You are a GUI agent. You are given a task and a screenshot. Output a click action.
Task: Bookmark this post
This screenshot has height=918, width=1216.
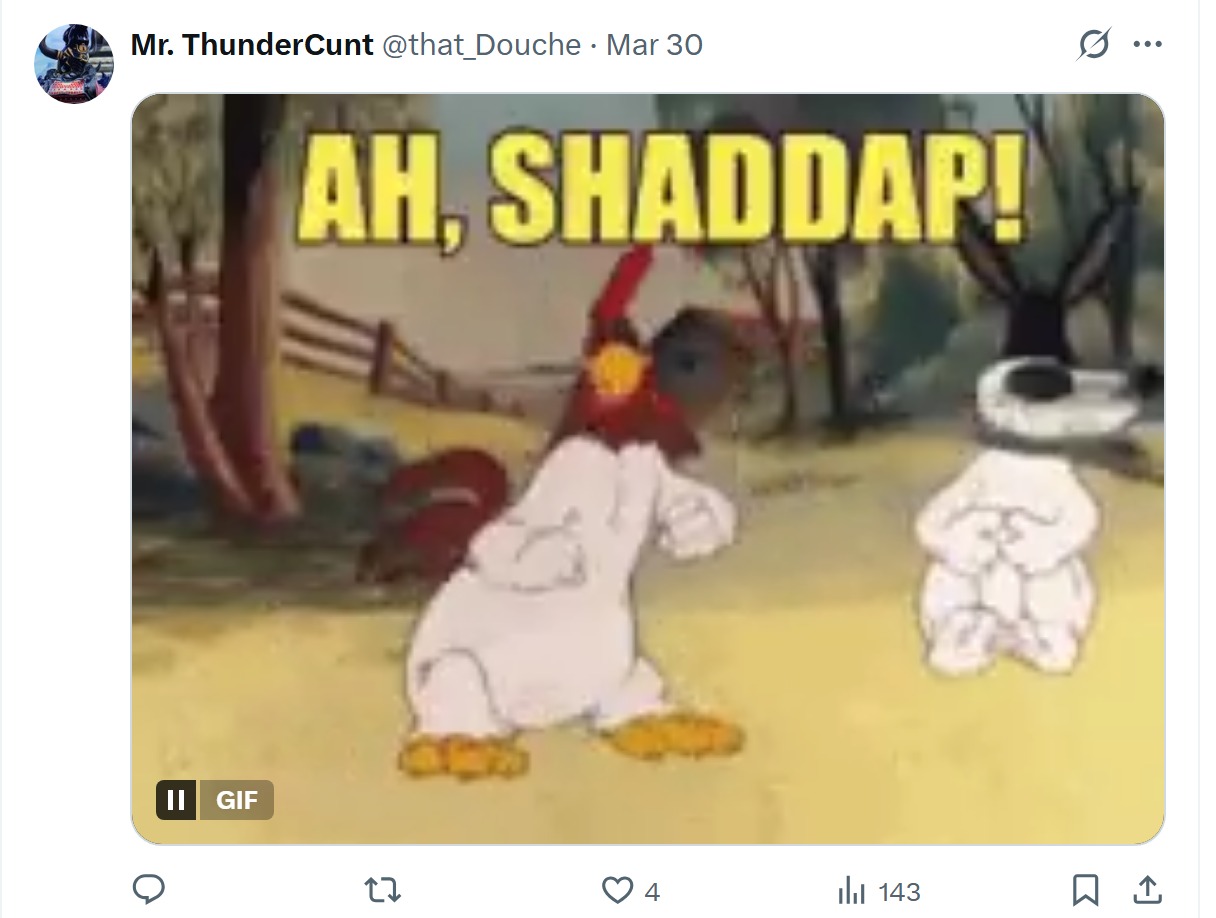(x=1086, y=890)
